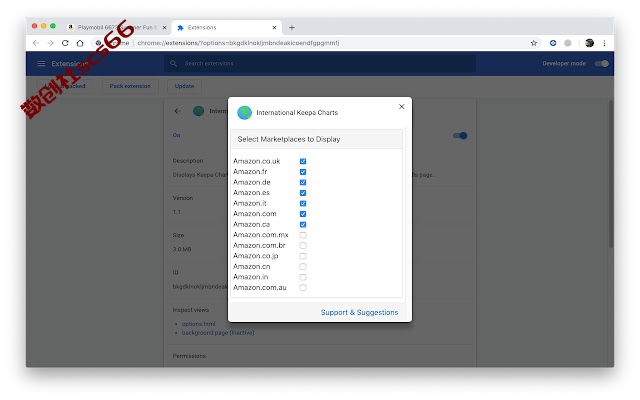The width and height of the screenshot is (640, 400).
Task: Bookmark this page with the star
Action: point(533,43)
